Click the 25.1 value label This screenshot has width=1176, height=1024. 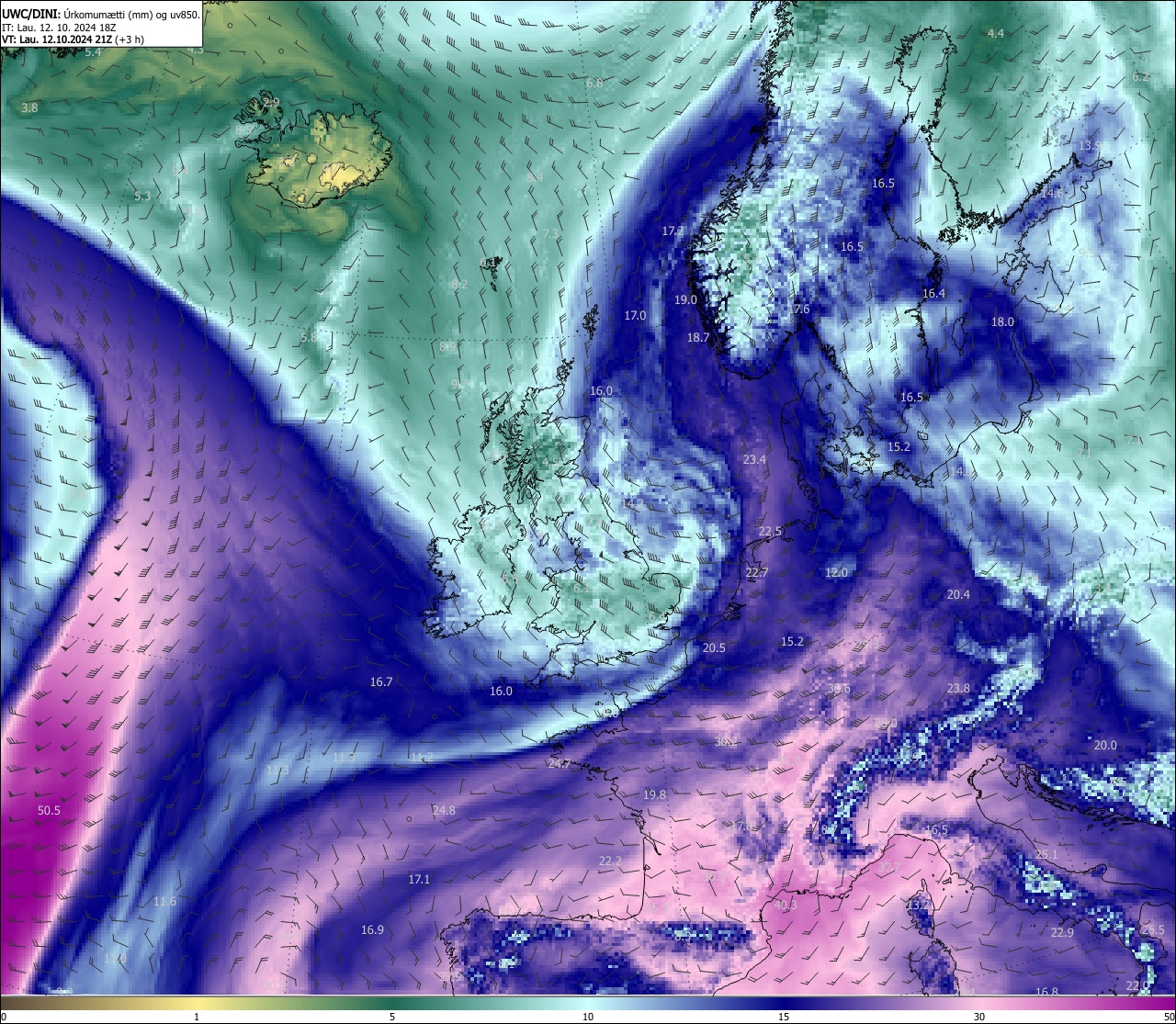(x=1046, y=854)
